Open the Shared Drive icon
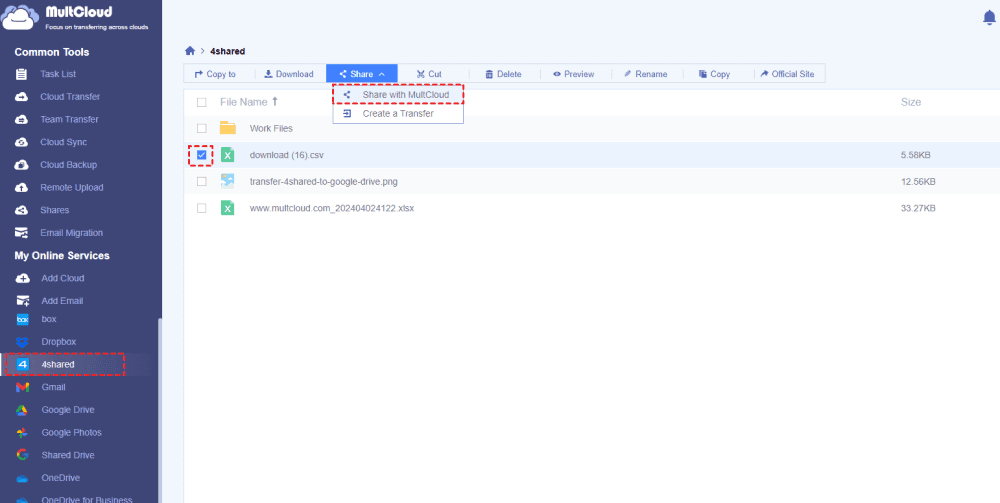The width and height of the screenshot is (1000, 503). (x=22, y=455)
